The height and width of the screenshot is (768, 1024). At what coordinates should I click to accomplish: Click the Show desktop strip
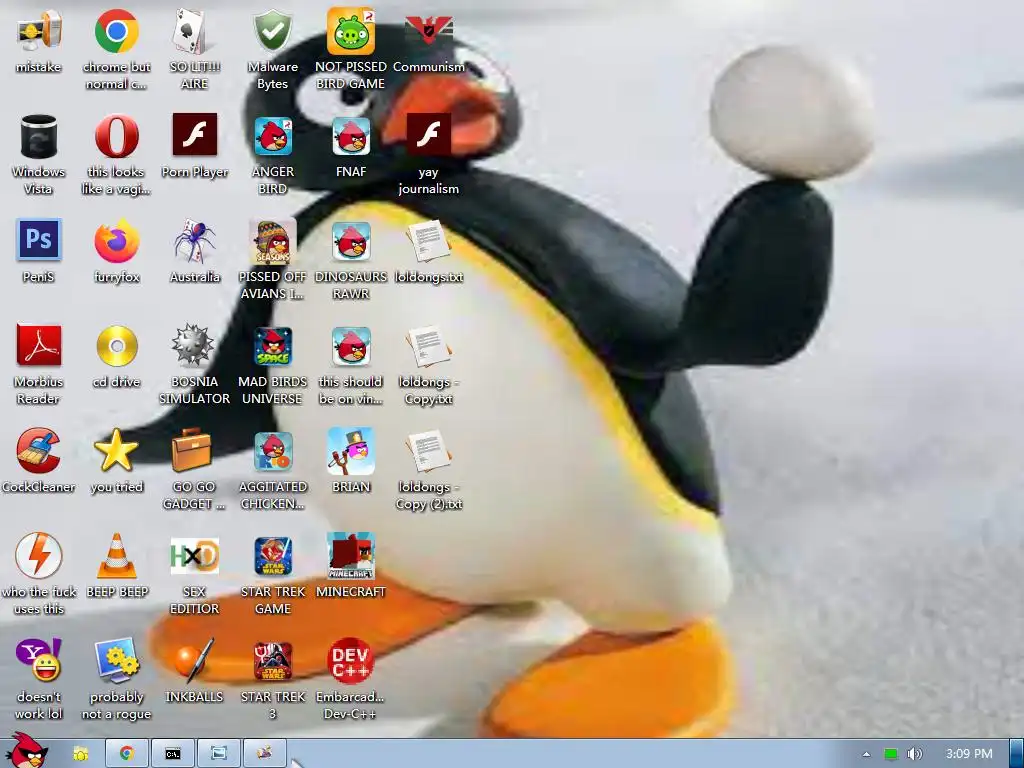pos(1016,754)
